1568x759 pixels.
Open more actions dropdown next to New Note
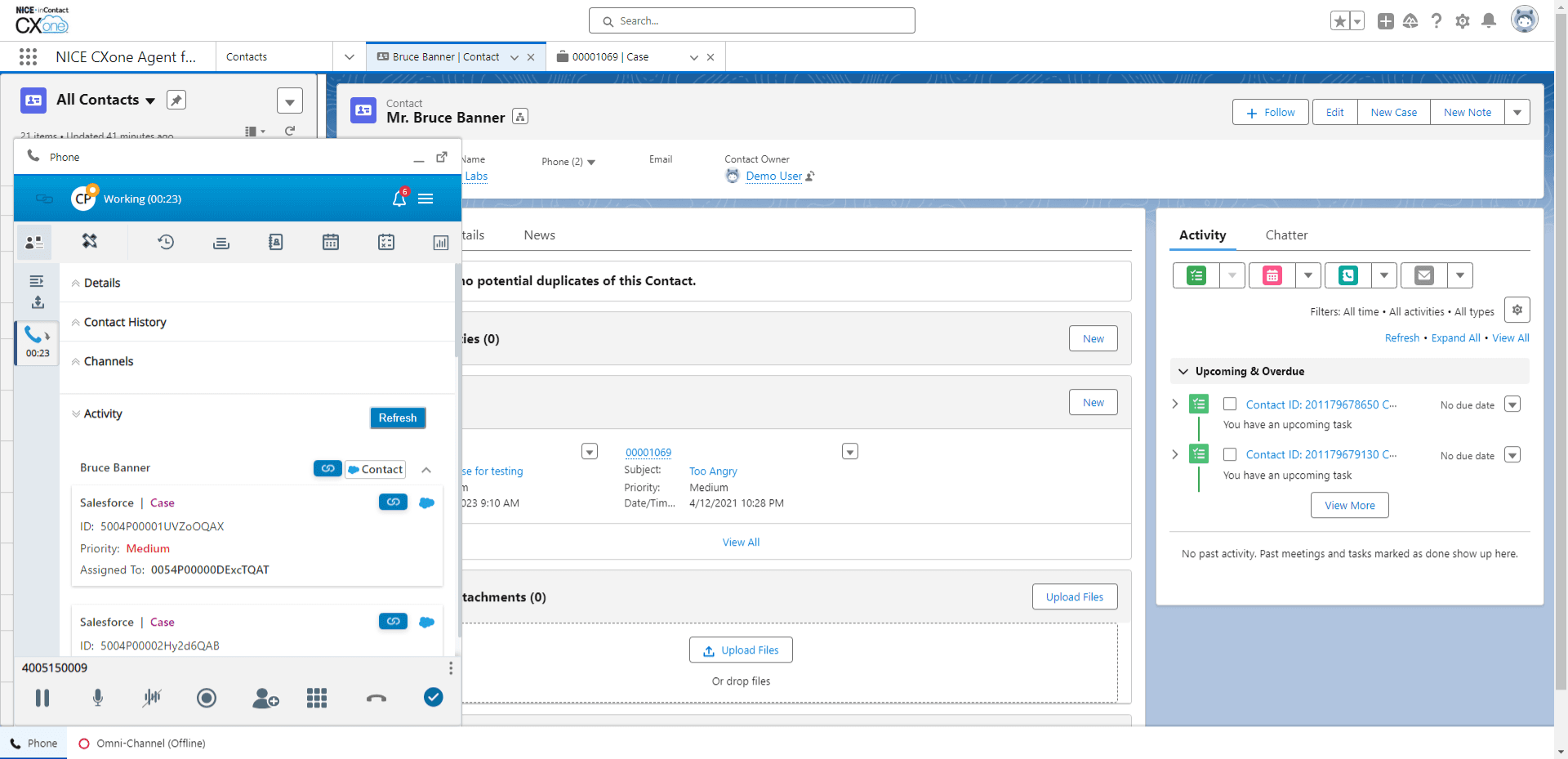1517,112
